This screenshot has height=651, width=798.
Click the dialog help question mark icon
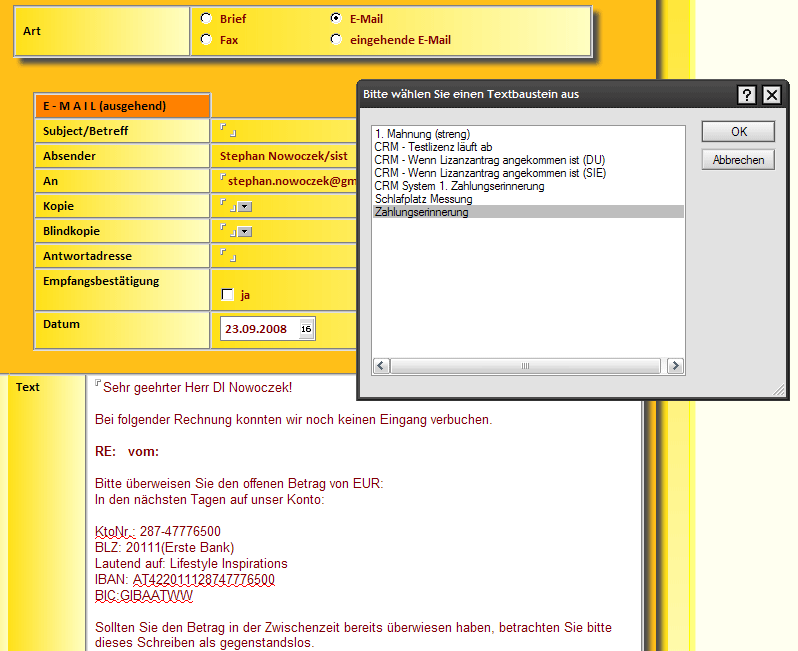[747, 95]
